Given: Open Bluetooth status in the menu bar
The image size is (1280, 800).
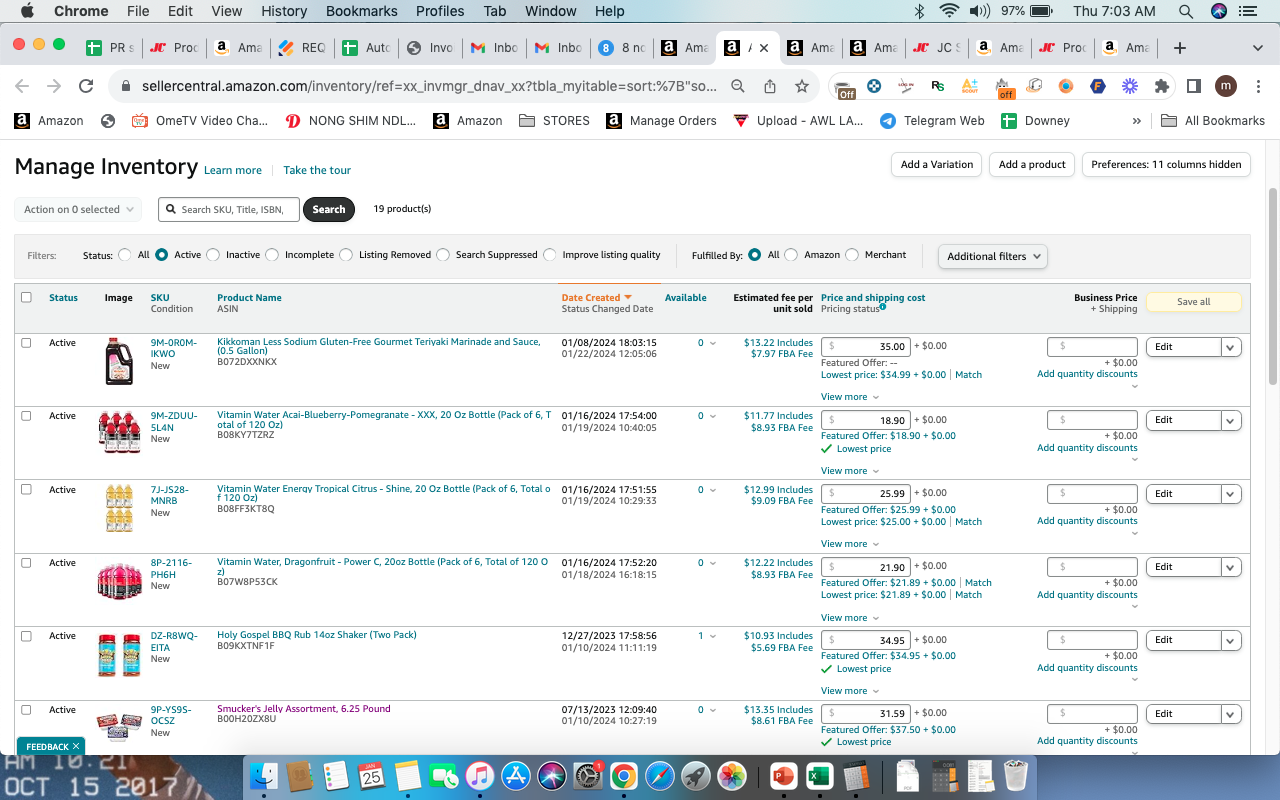Looking at the screenshot, I should 920,11.
